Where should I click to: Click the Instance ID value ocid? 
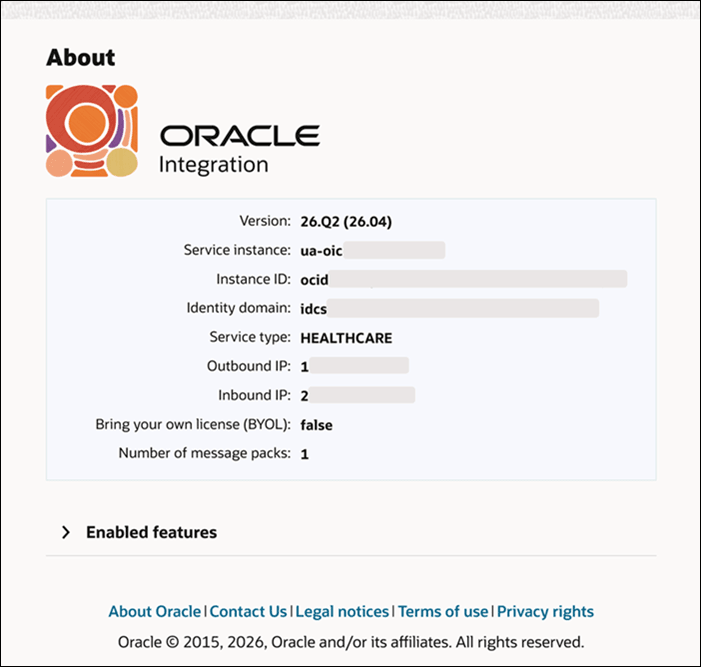tap(314, 280)
